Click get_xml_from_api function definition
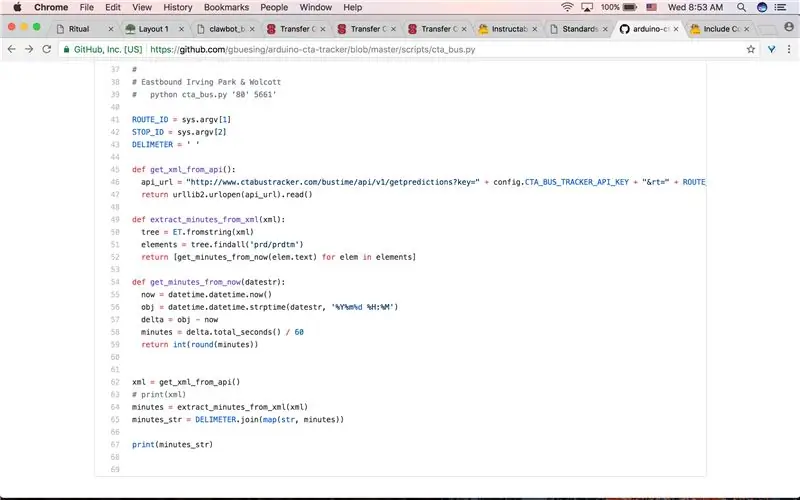Image resolution: width=800 pixels, height=500 pixels. tap(184, 169)
